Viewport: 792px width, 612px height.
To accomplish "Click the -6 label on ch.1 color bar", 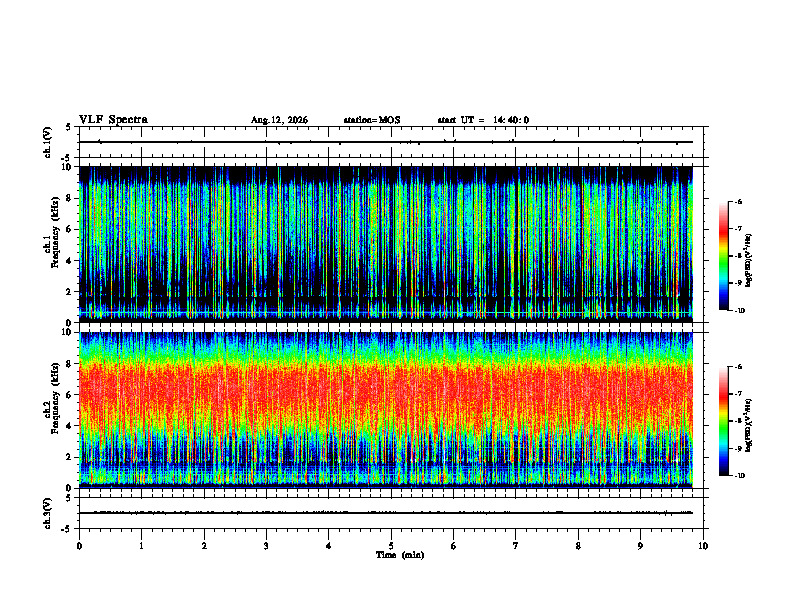I will 738,202.
